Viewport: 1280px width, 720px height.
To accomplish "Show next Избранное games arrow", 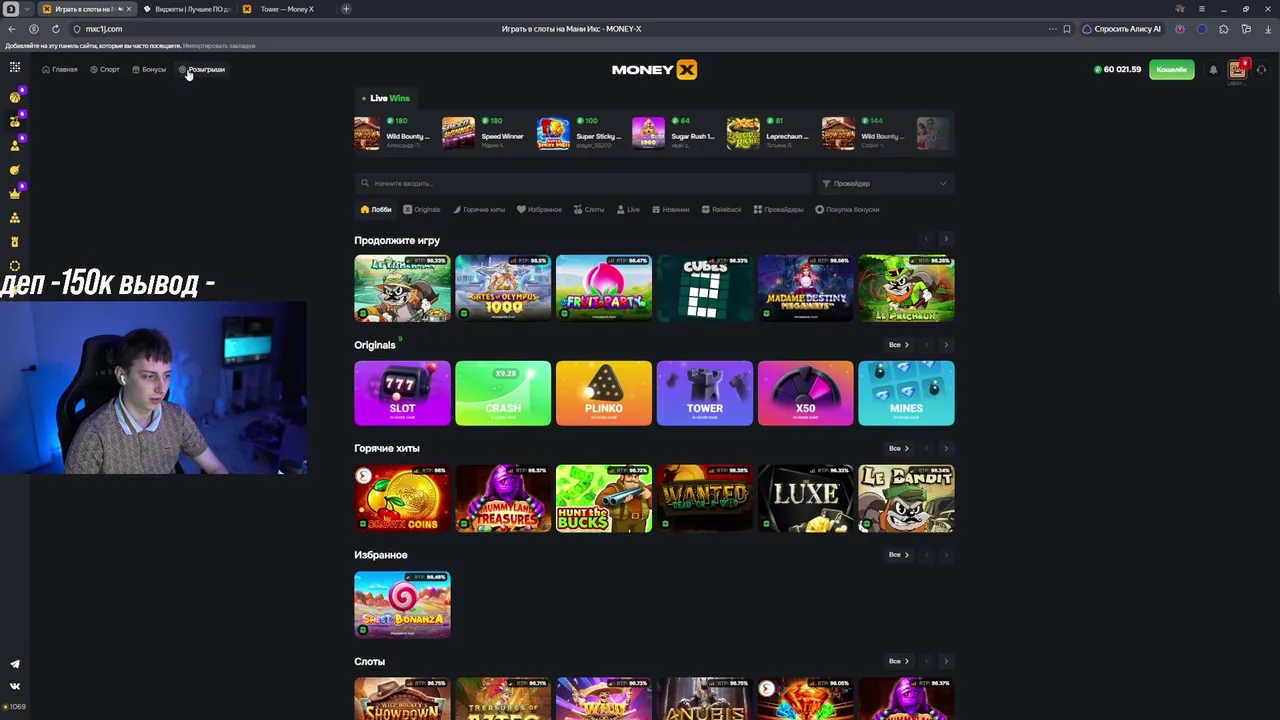I will (x=946, y=555).
